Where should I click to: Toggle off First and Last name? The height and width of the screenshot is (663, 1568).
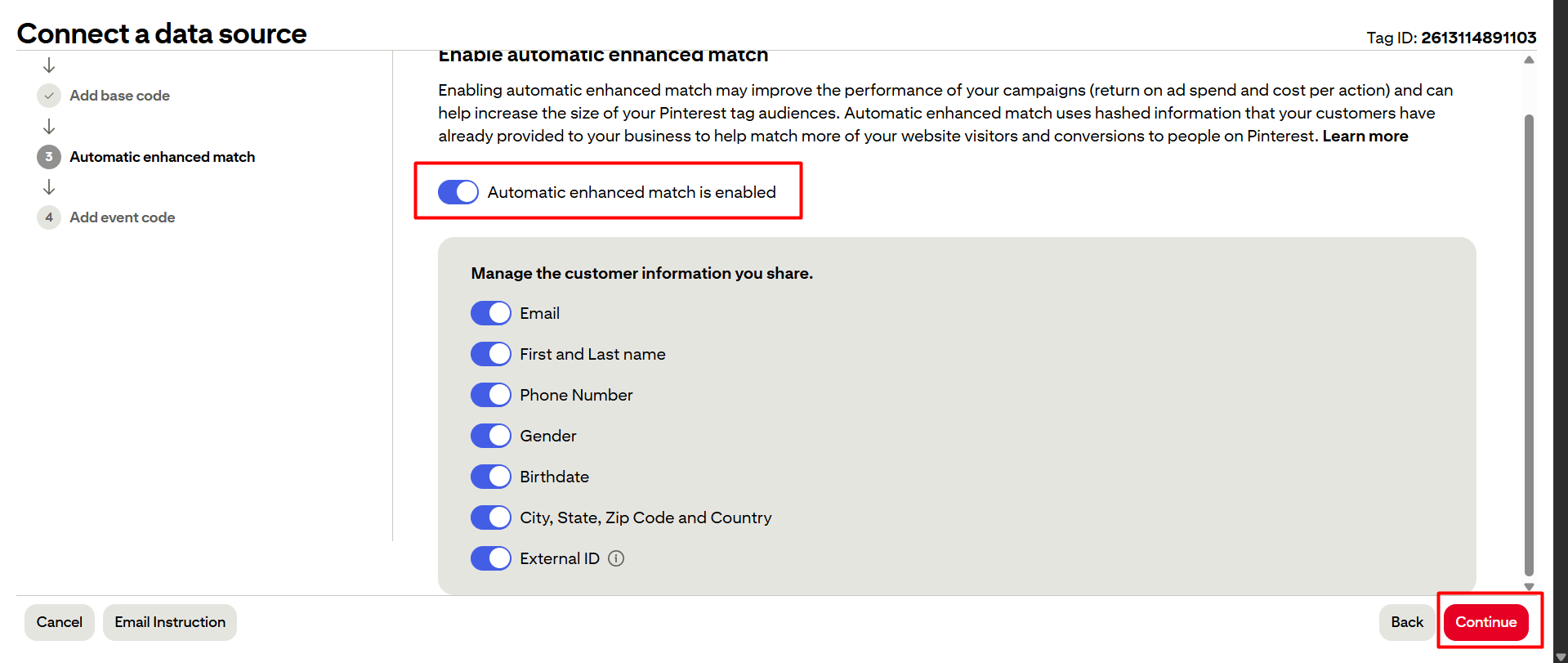tap(491, 354)
